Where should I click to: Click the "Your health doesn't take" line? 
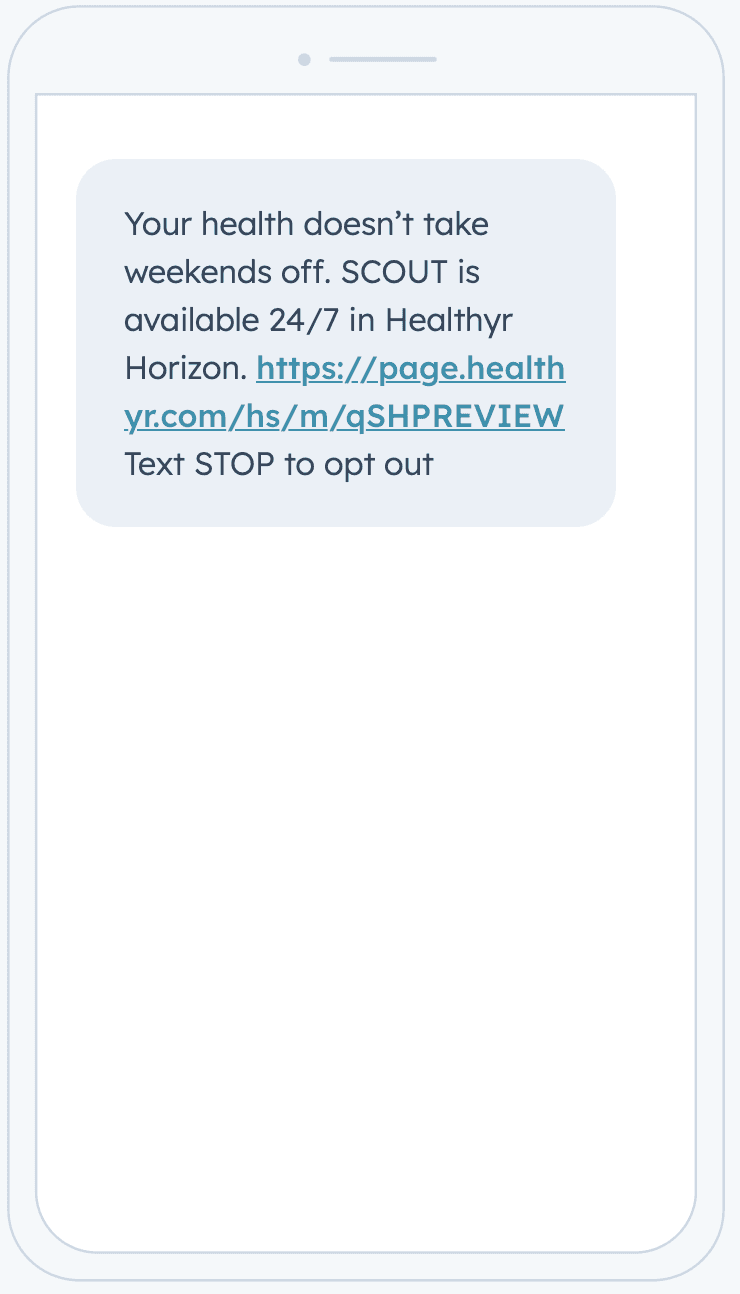[x=306, y=224]
